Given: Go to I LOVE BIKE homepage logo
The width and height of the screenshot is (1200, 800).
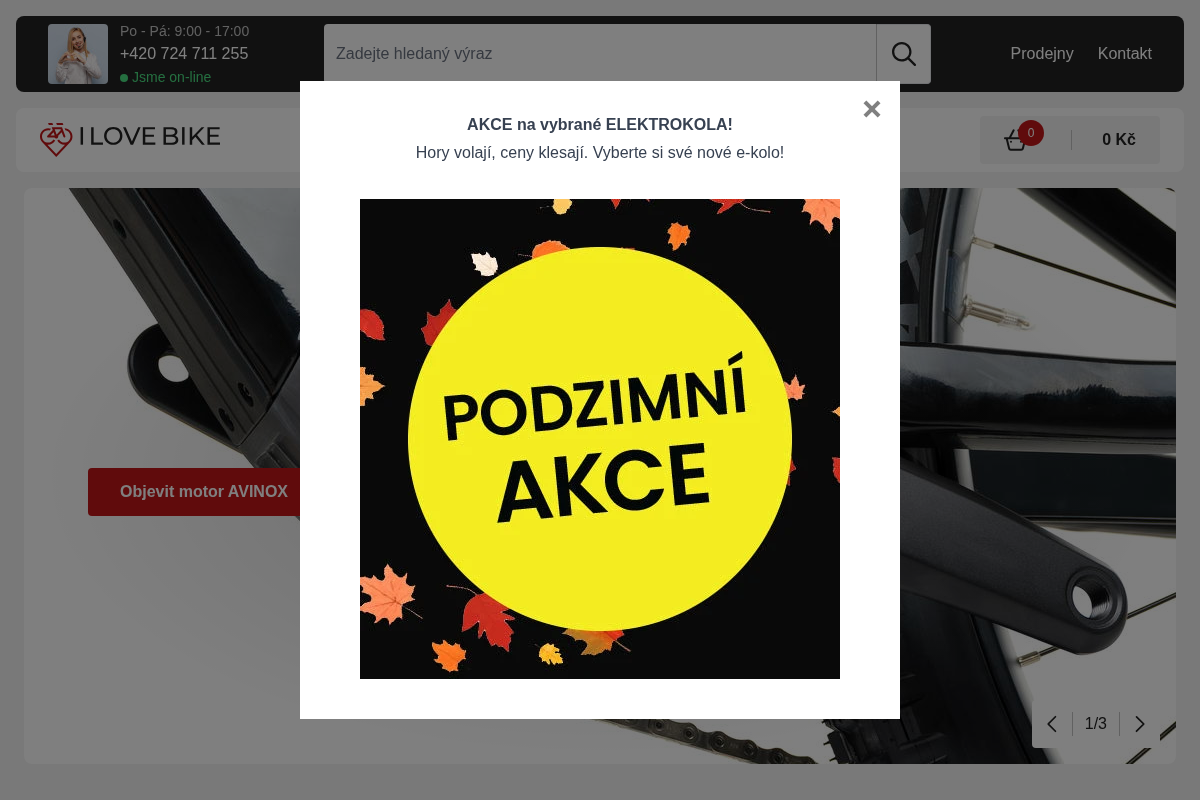Looking at the screenshot, I should click(130, 138).
